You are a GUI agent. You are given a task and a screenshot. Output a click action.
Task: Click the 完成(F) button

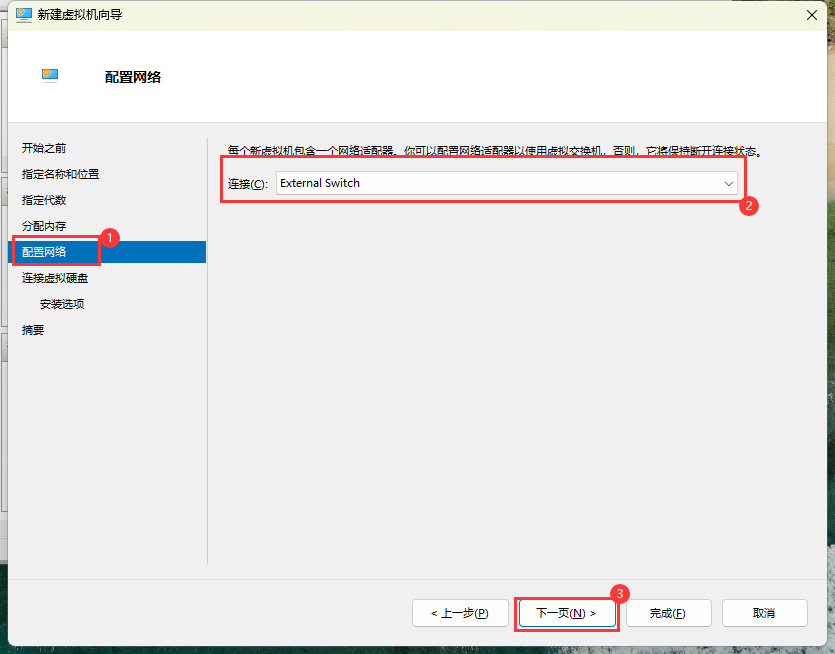668,613
